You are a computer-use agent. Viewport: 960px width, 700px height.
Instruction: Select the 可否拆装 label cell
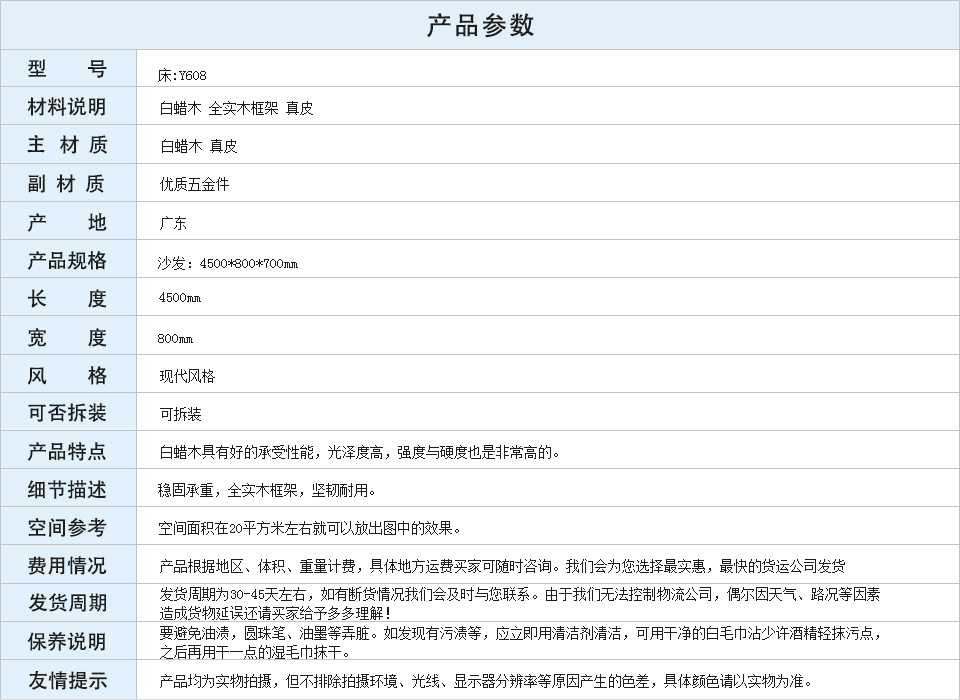68,412
